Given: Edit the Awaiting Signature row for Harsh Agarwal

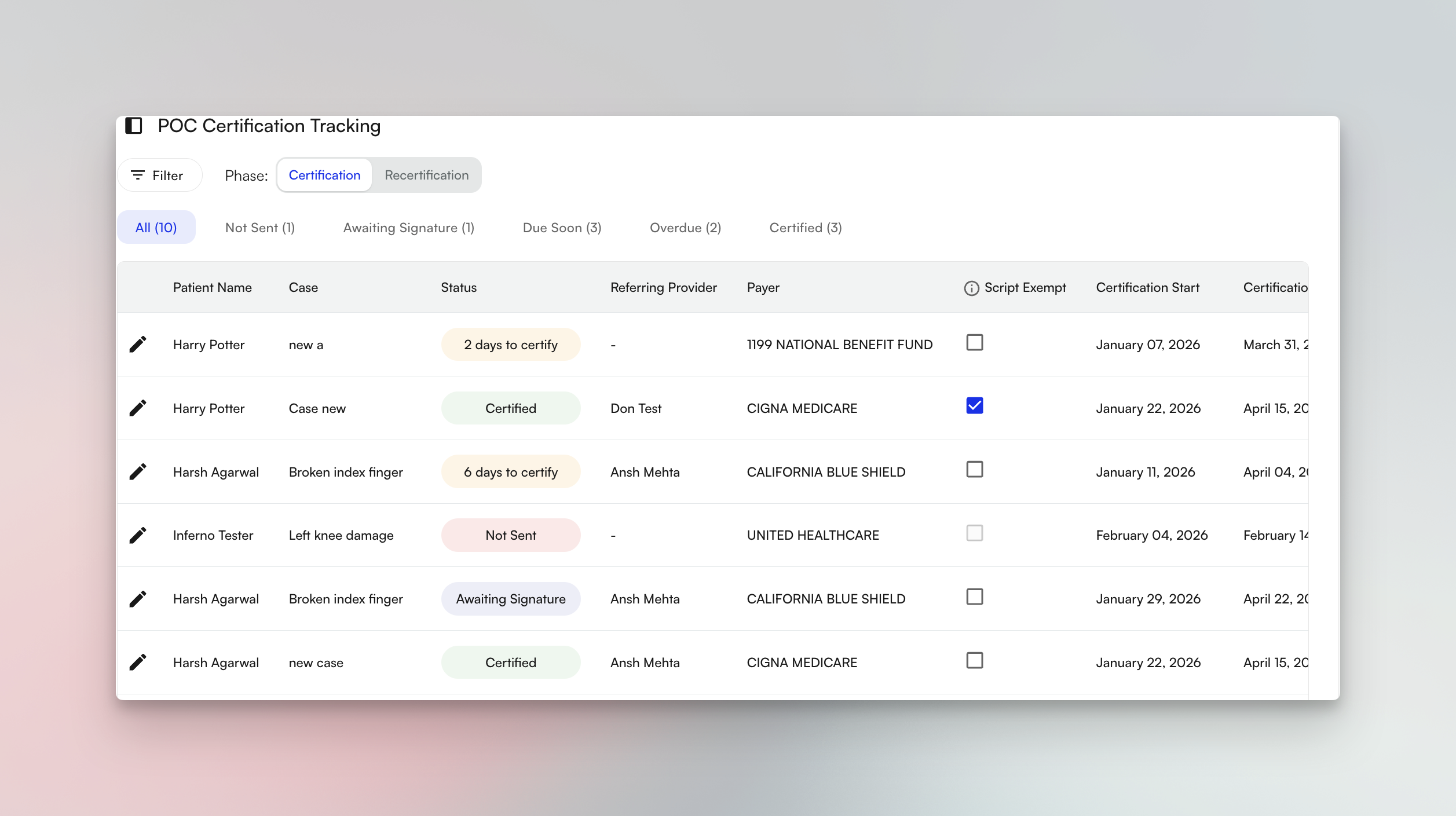Looking at the screenshot, I should coord(138,598).
